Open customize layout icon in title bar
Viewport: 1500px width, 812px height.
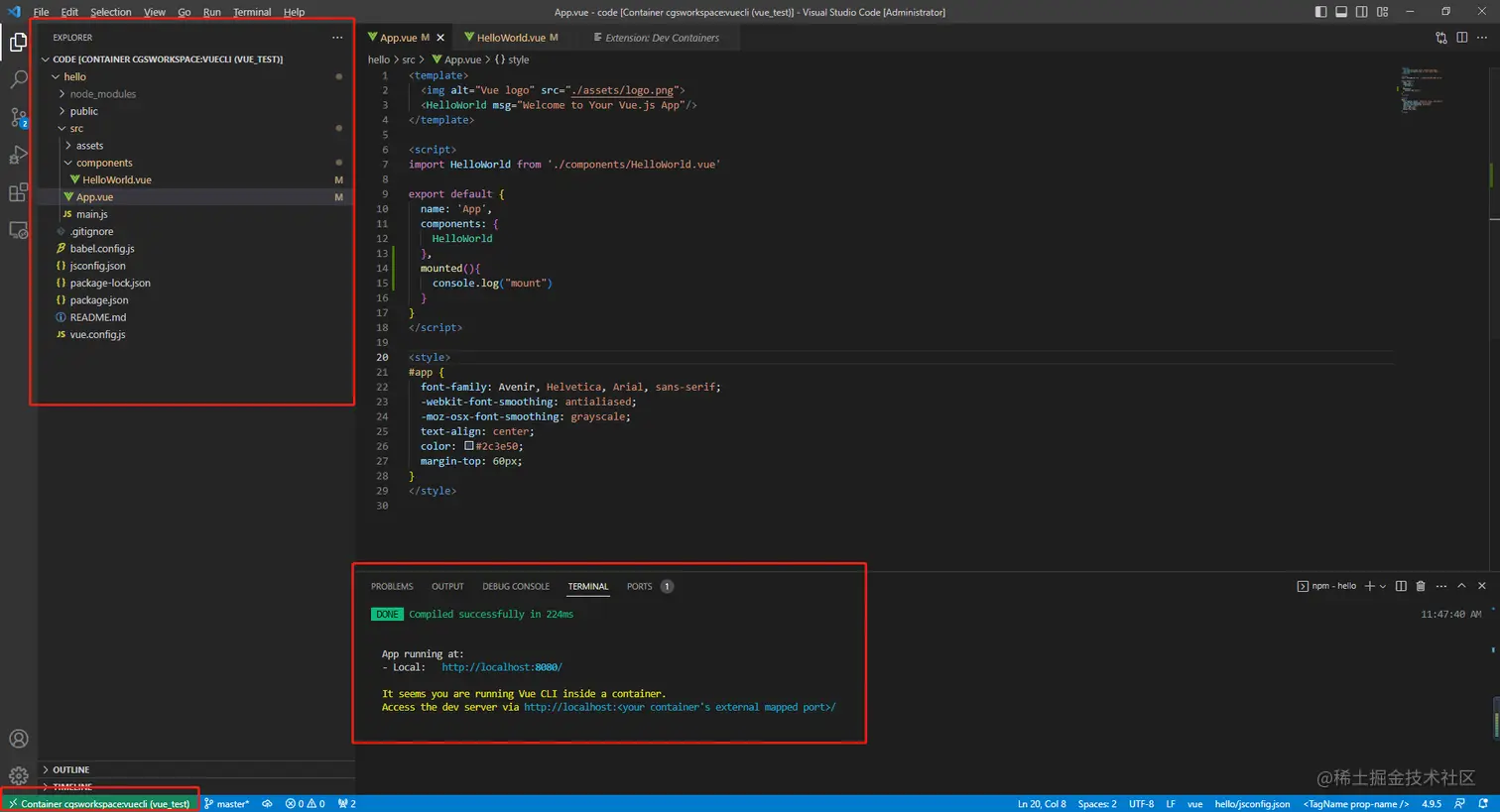tap(1383, 12)
